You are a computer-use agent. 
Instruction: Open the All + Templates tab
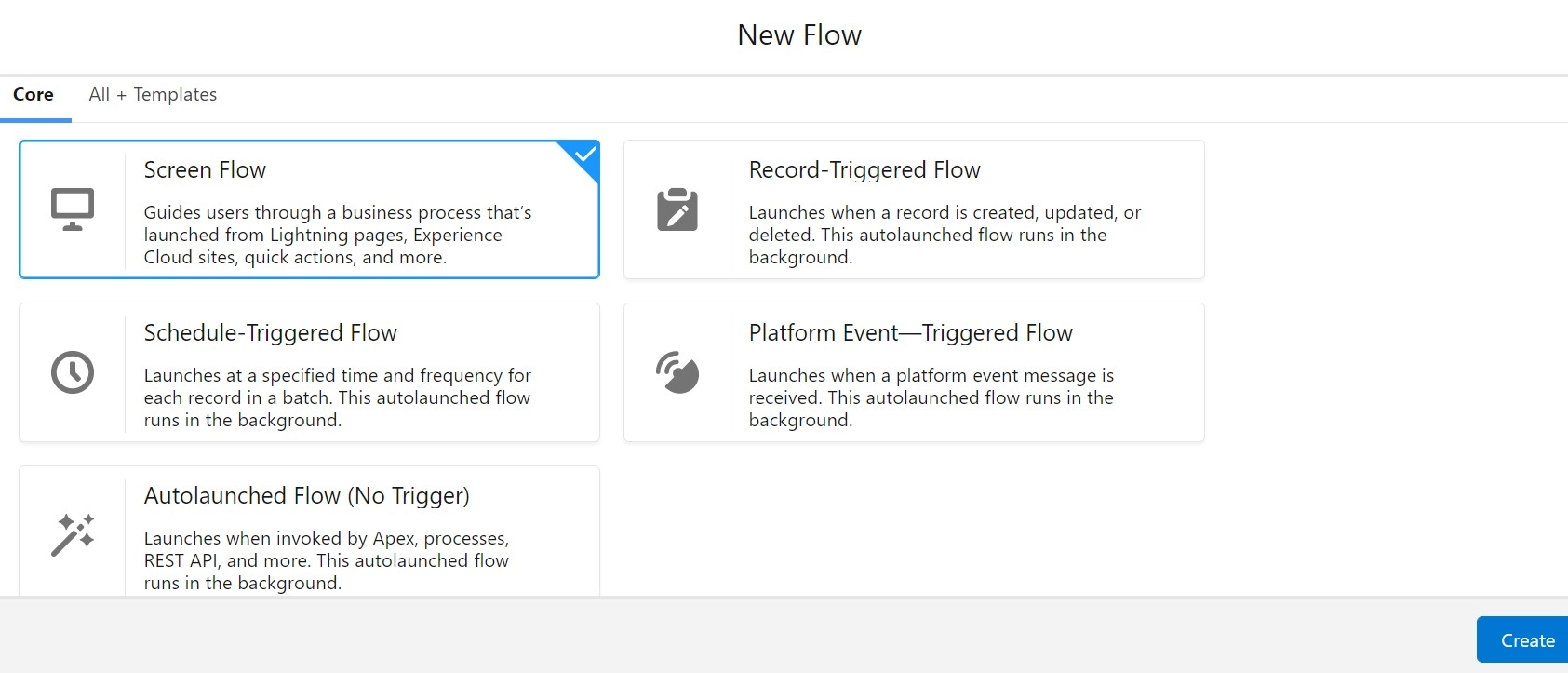pos(153,95)
